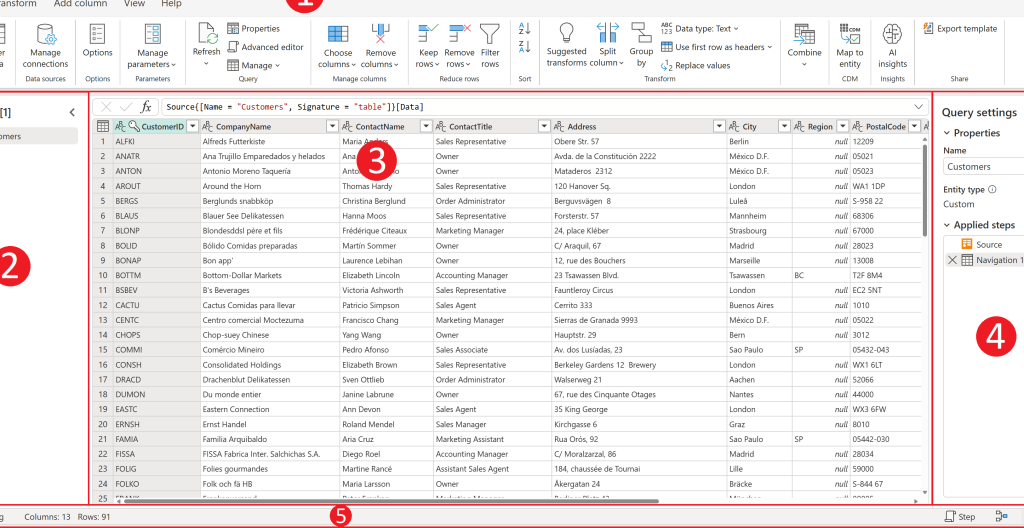This screenshot has height=528, width=1024.
Task: Open Address column filter dropdown
Action: point(719,127)
